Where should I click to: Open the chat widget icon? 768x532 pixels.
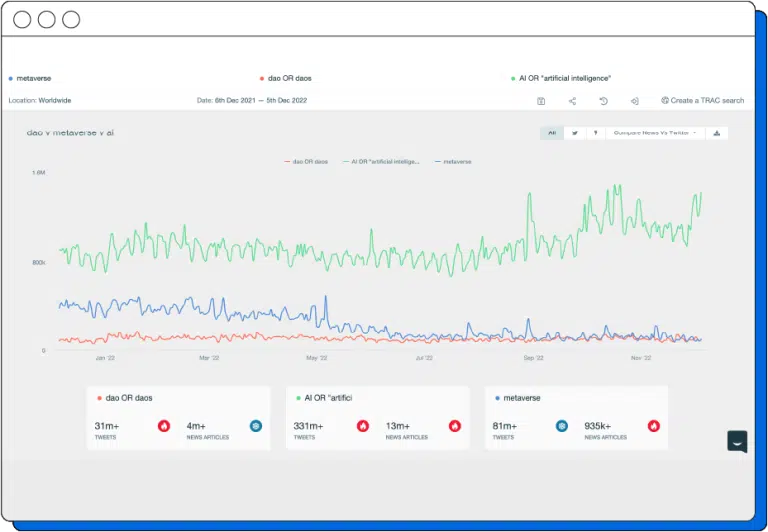pos(737,441)
